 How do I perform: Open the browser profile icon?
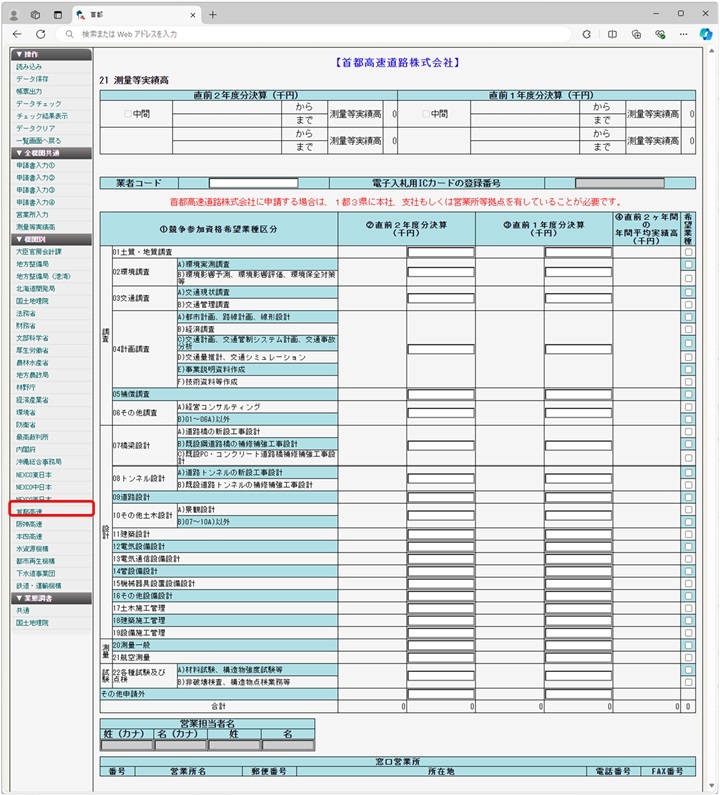(x=14, y=15)
